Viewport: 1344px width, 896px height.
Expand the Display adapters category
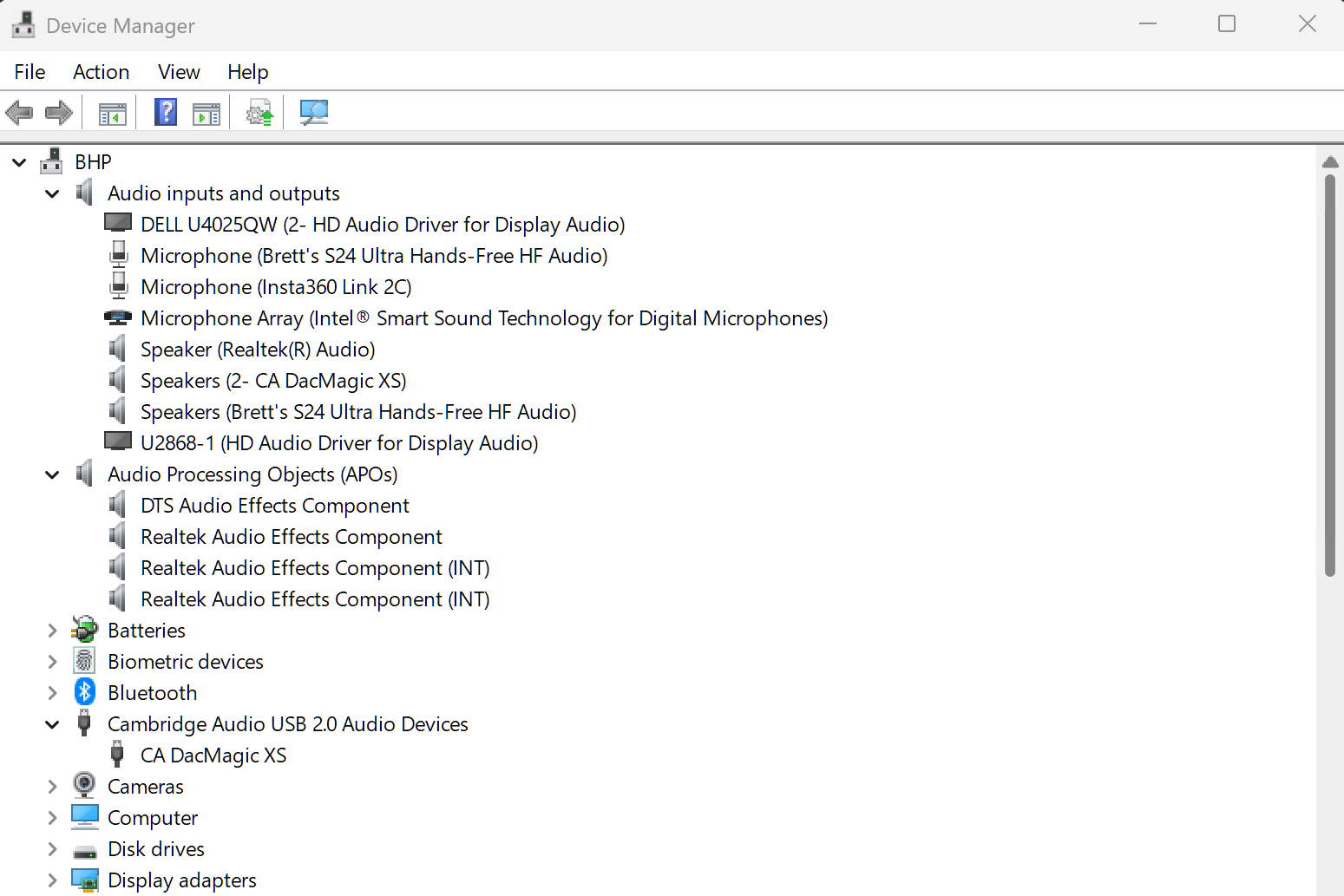point(51,880)
